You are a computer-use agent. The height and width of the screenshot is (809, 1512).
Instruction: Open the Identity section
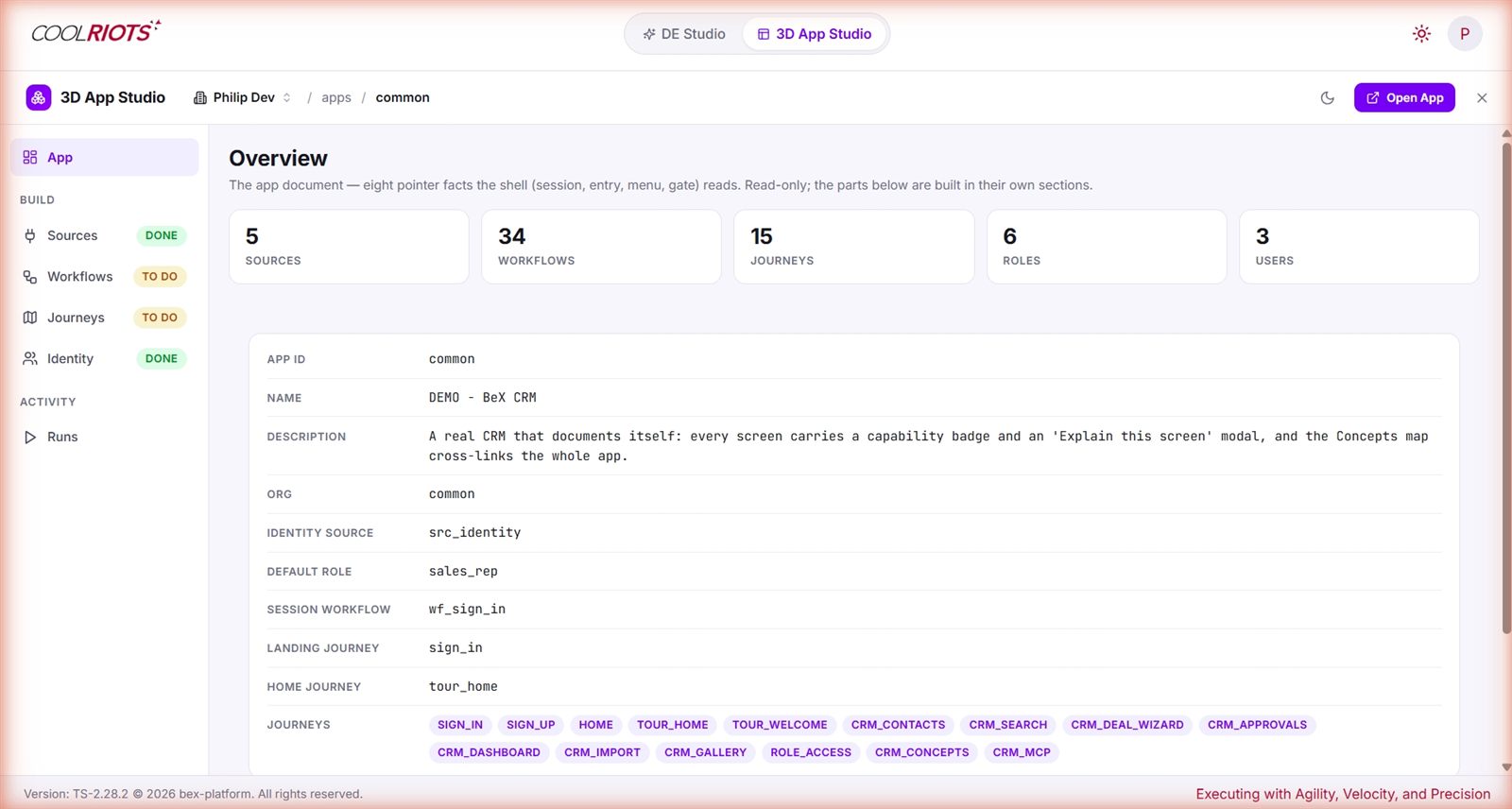(104, 358)
